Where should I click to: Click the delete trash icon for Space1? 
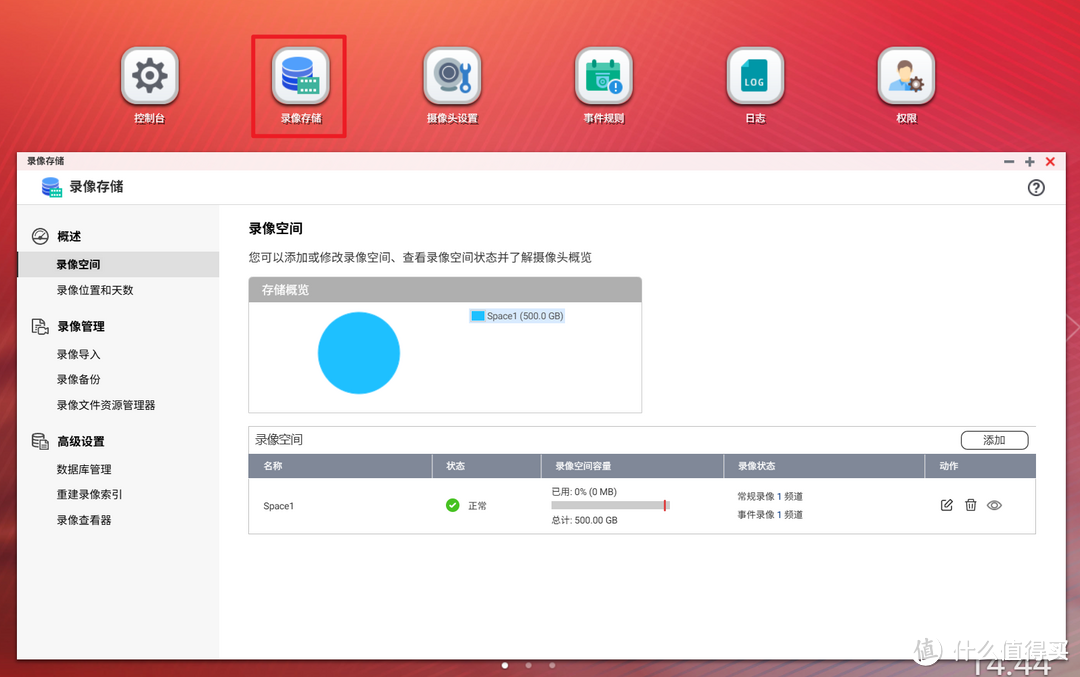[x=970, y=505]
